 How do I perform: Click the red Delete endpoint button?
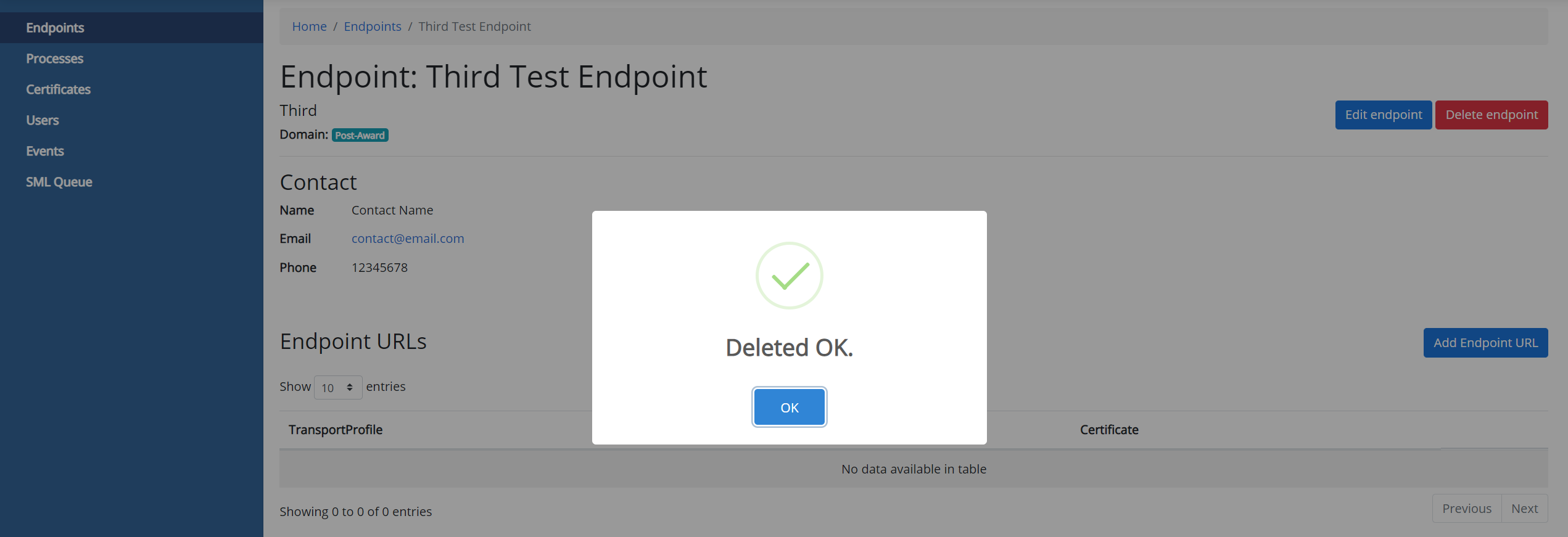click(1492, 115)
